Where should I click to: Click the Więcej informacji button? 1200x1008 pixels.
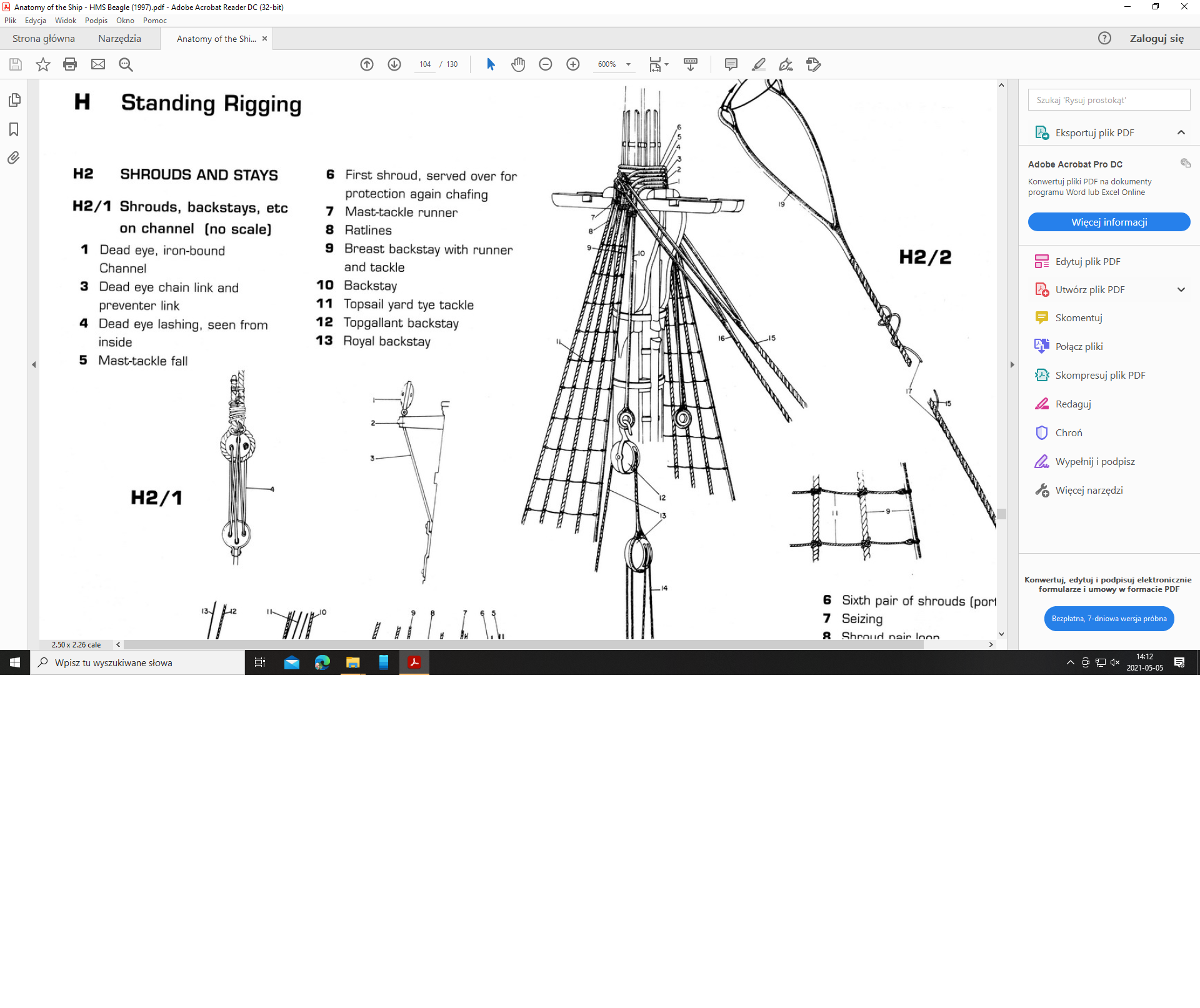tap(1108, 222)
